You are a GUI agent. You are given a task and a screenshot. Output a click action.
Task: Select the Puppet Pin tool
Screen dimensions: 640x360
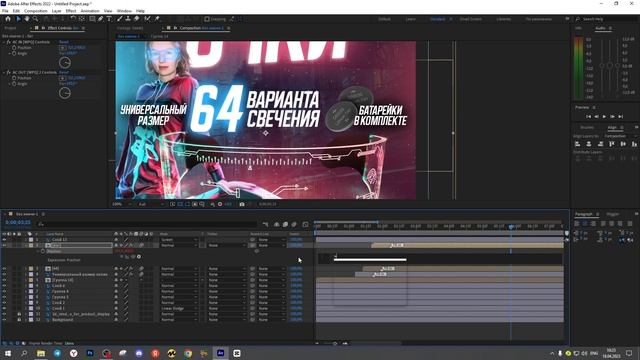click(x=157, y=19)
